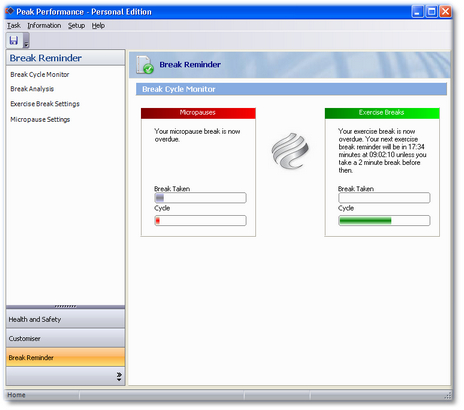Click the red Micropauses panel header
Screen dimensions: 464x410
(x=198, y=113)
